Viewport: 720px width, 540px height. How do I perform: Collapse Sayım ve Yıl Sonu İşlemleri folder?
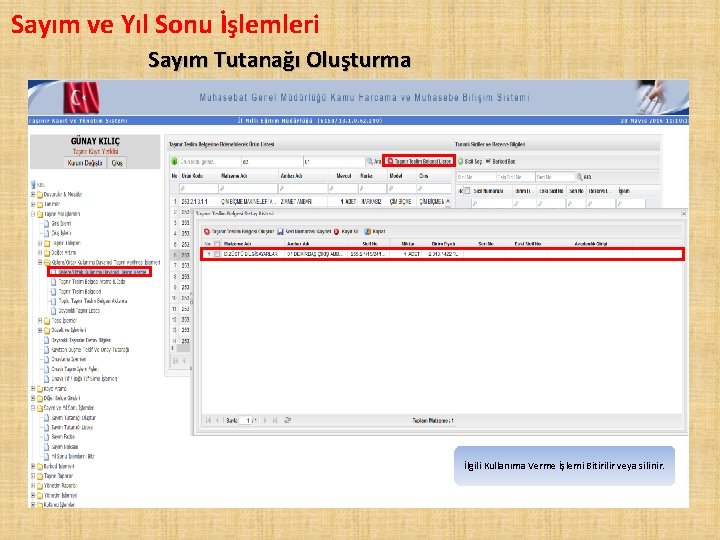33,408
